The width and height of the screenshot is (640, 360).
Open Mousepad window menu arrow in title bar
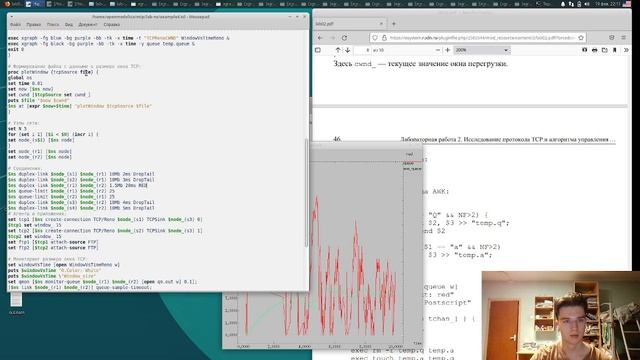[11, 17]
